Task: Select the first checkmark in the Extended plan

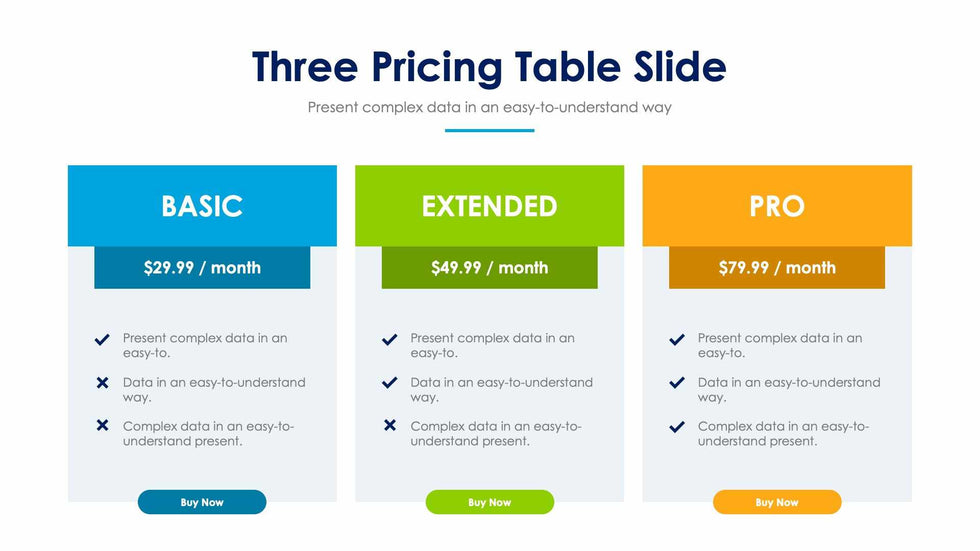Action: (x=390, y=340)
